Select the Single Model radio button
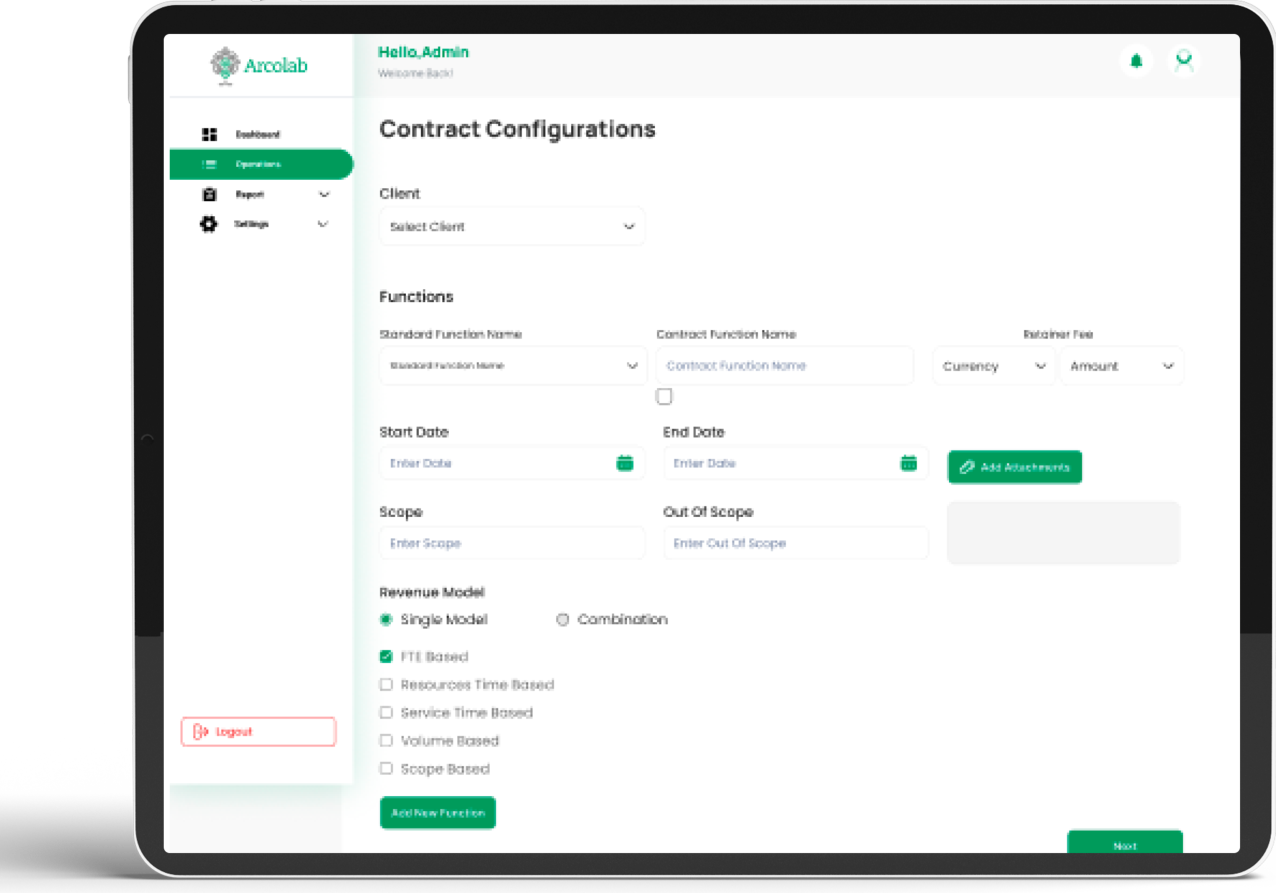The height and width of the screenshot is (893, 1276). tap(386, 620)
